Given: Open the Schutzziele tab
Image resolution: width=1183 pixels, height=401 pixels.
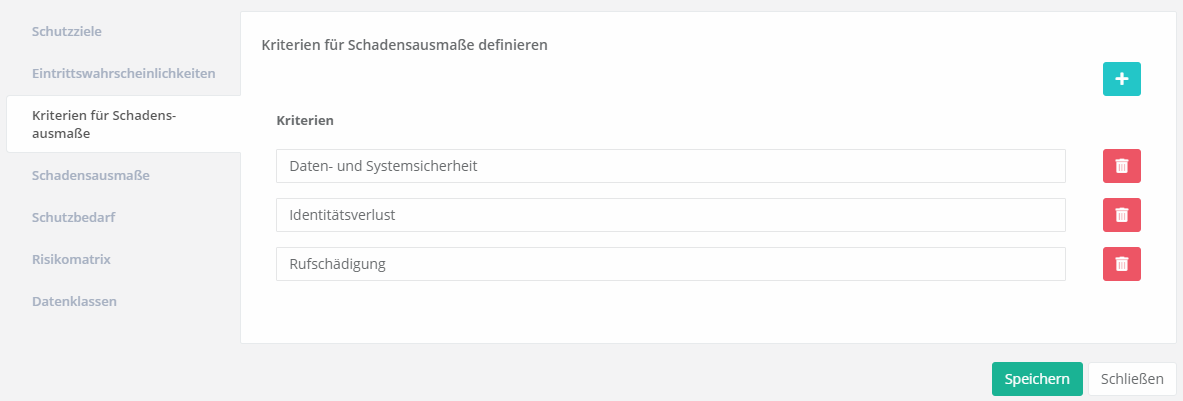Looking at the screenshot, I should tap(67, 31).
